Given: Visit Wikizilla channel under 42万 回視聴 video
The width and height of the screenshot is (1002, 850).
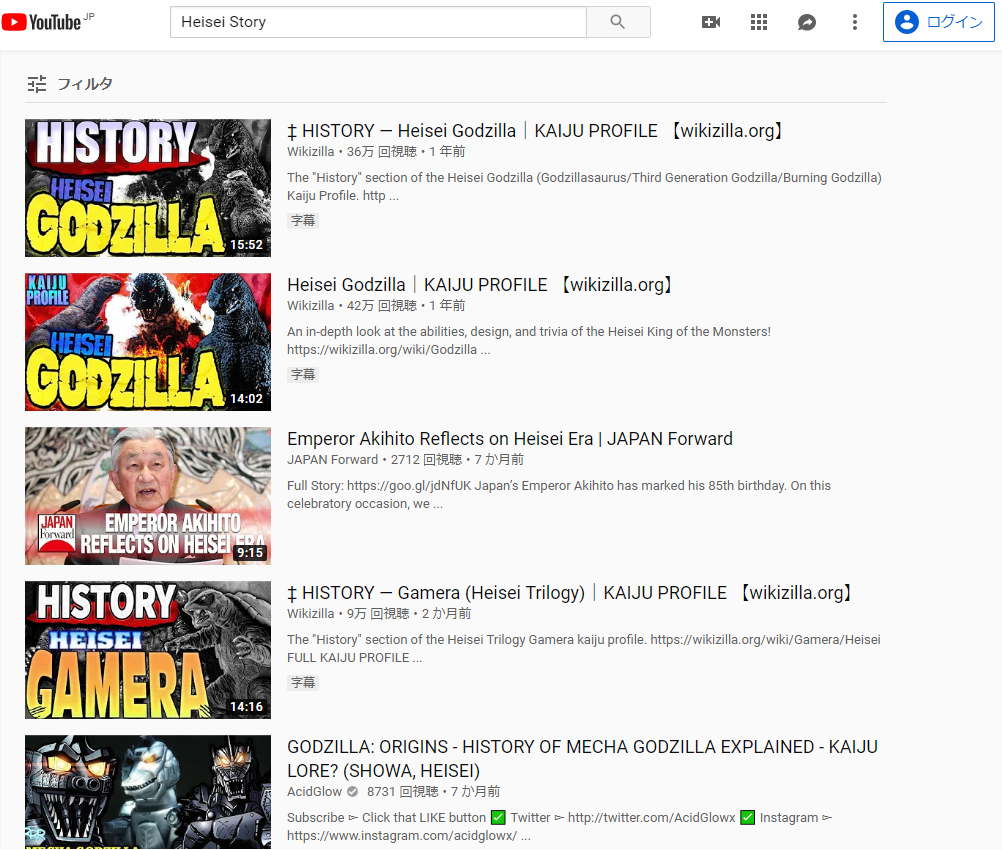Looking at the screenshot, I should 311,306.
